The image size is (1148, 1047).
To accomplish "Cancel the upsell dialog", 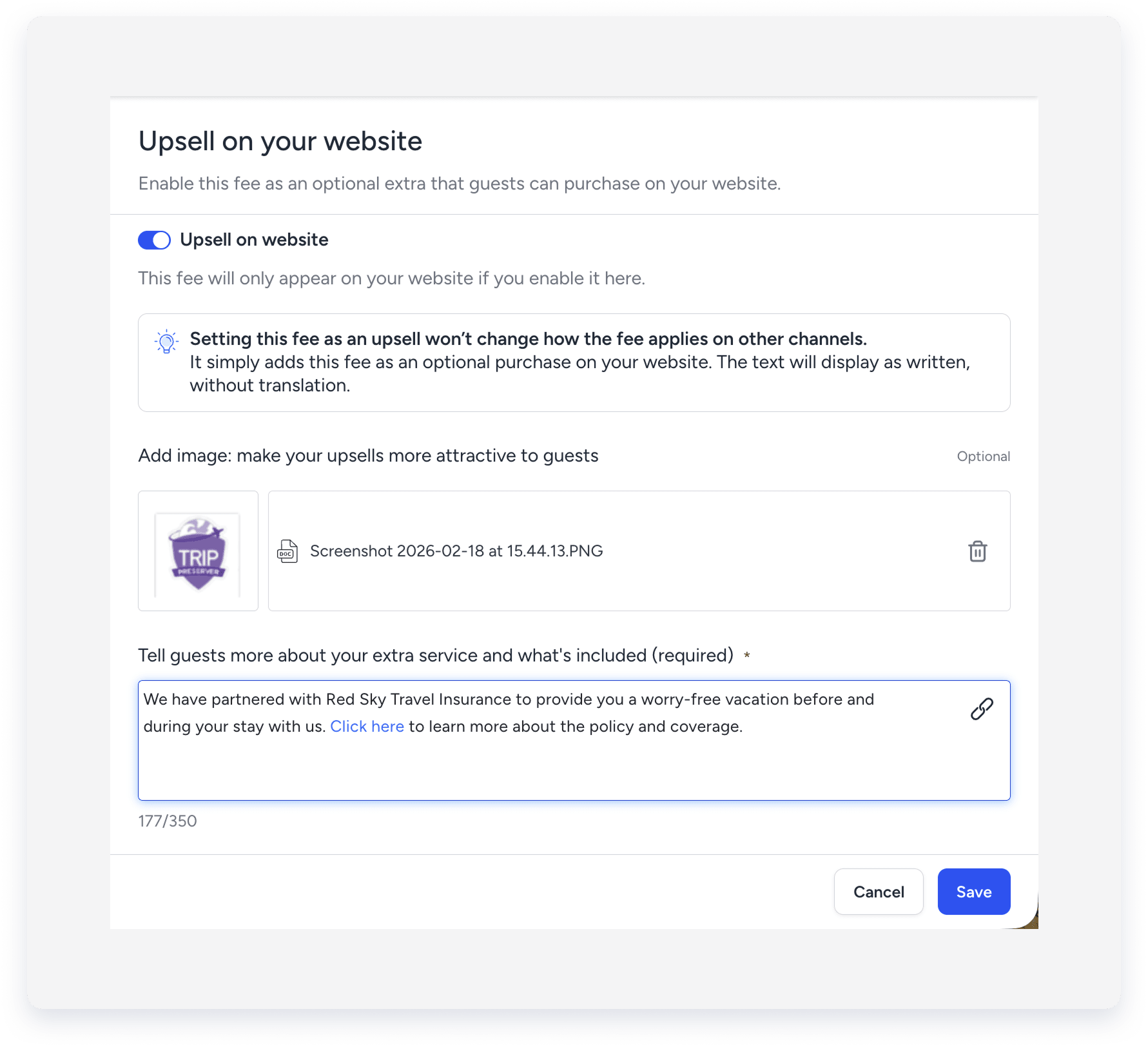I will tap(878, 892).
